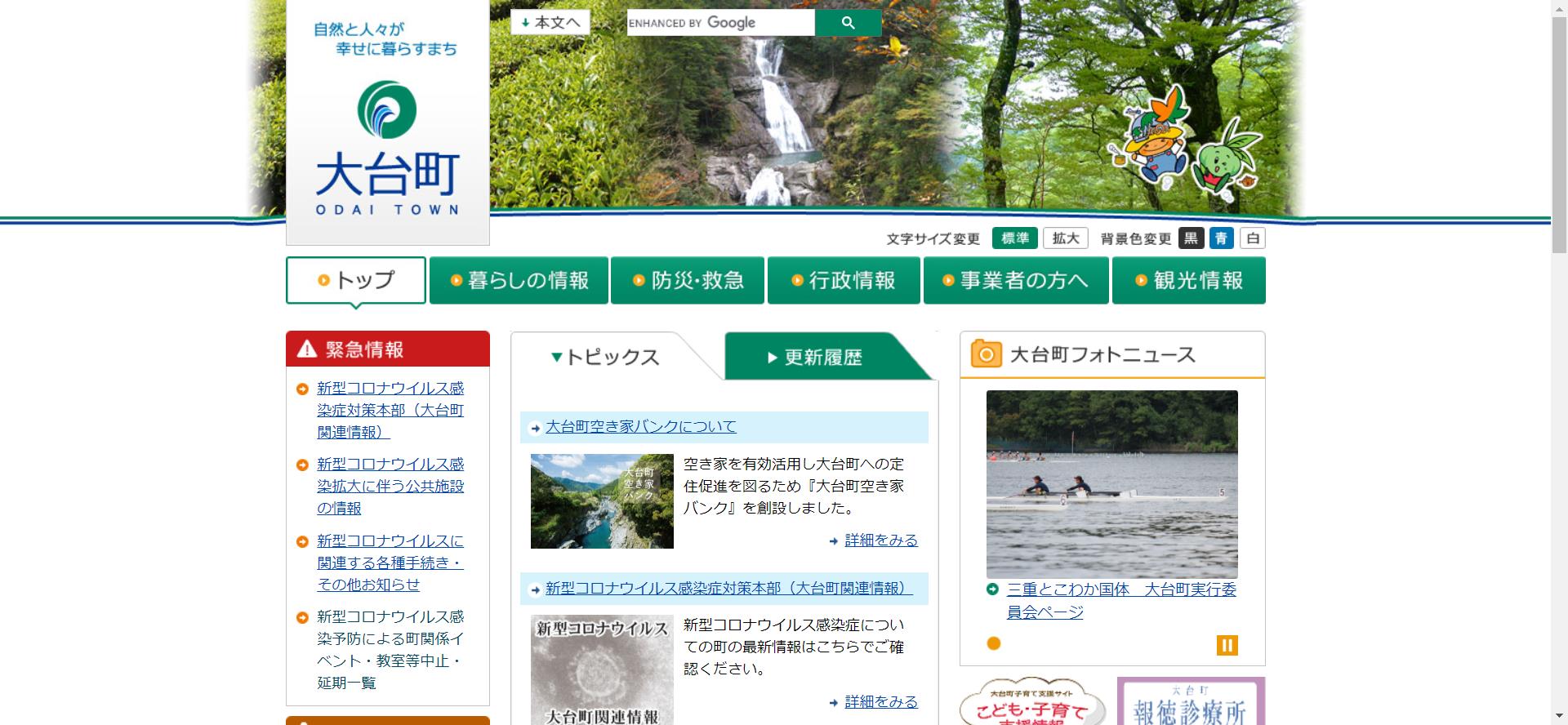
Task: Open 関連する各種手続き・その他お知らせ link
Action: click(x=390, y=563)
